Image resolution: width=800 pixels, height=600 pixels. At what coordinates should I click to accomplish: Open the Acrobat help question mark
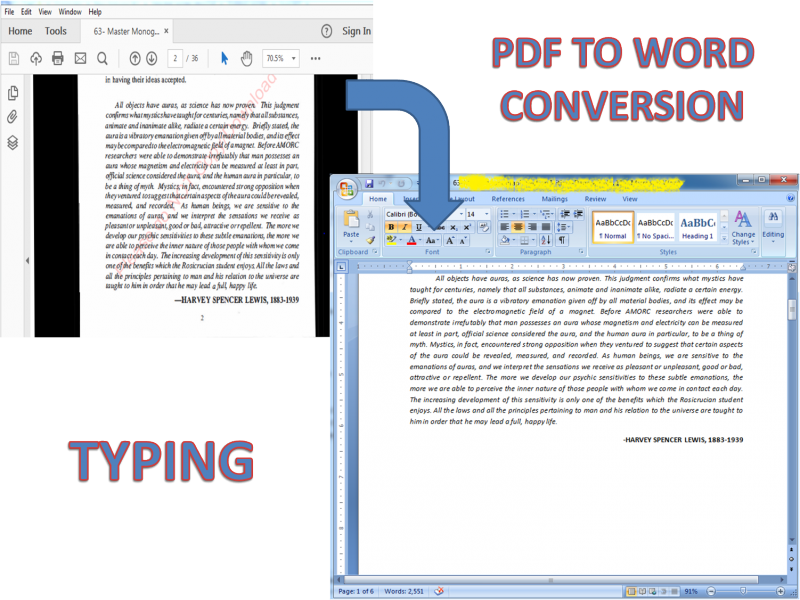pos(327,31)
